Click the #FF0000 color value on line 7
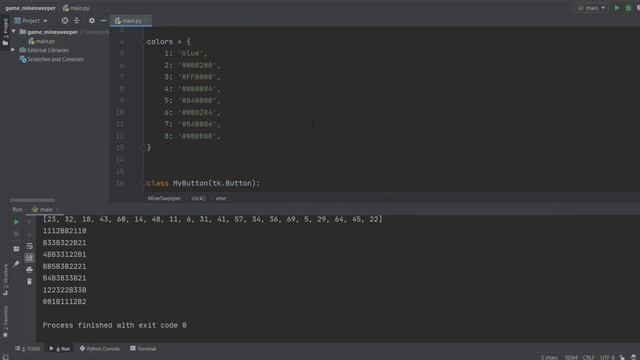 click(197, 77)
